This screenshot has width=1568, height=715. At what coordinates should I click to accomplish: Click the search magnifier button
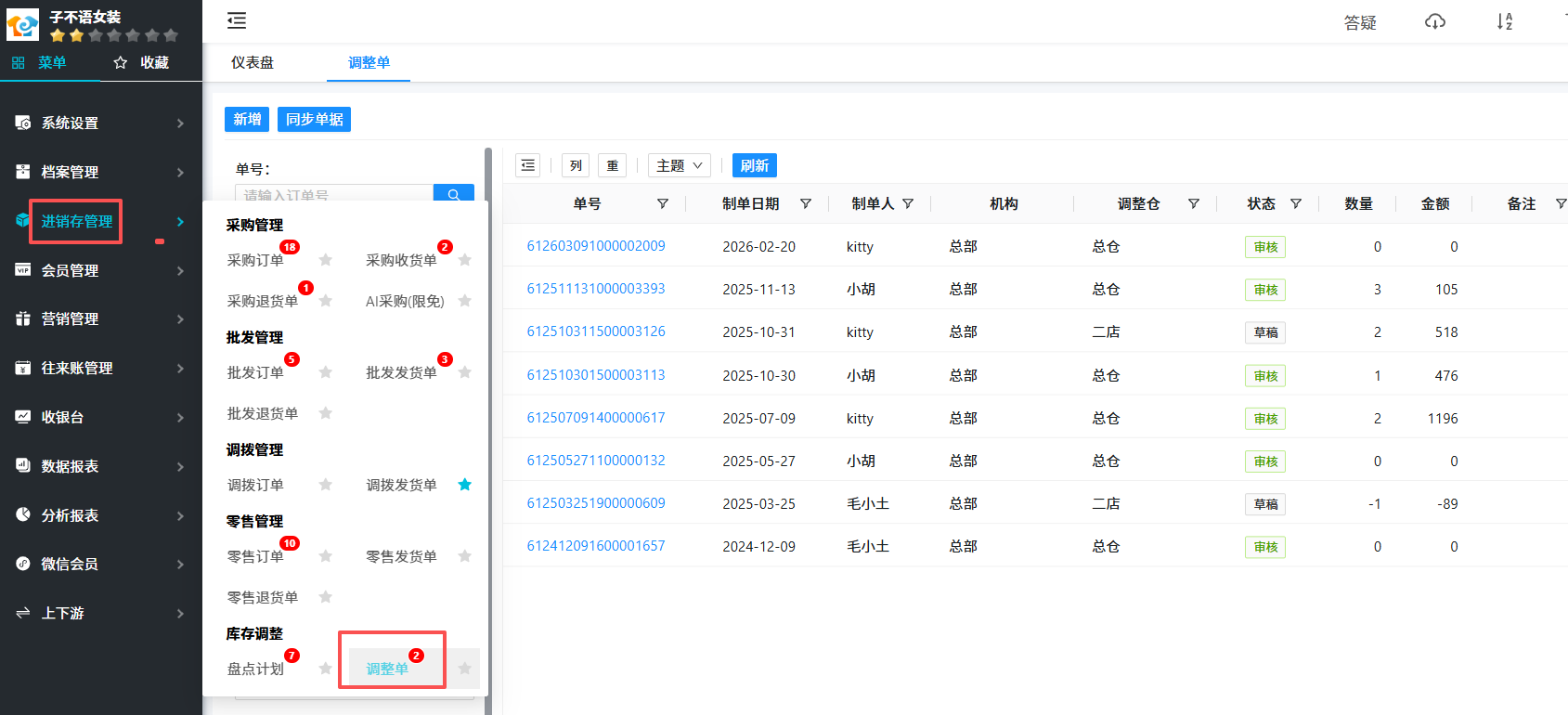[453, 193]
